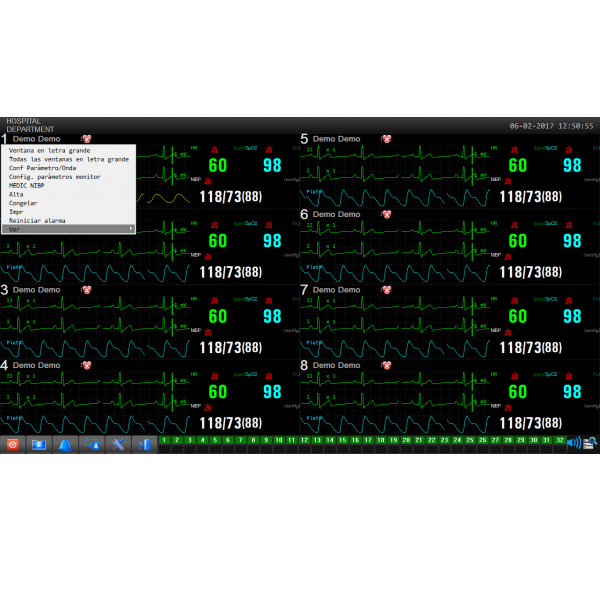Viewport: 600px width, 600px height.
Task: Click bed 5 HR alarm-off icon above 60
Action: point(514,150)
